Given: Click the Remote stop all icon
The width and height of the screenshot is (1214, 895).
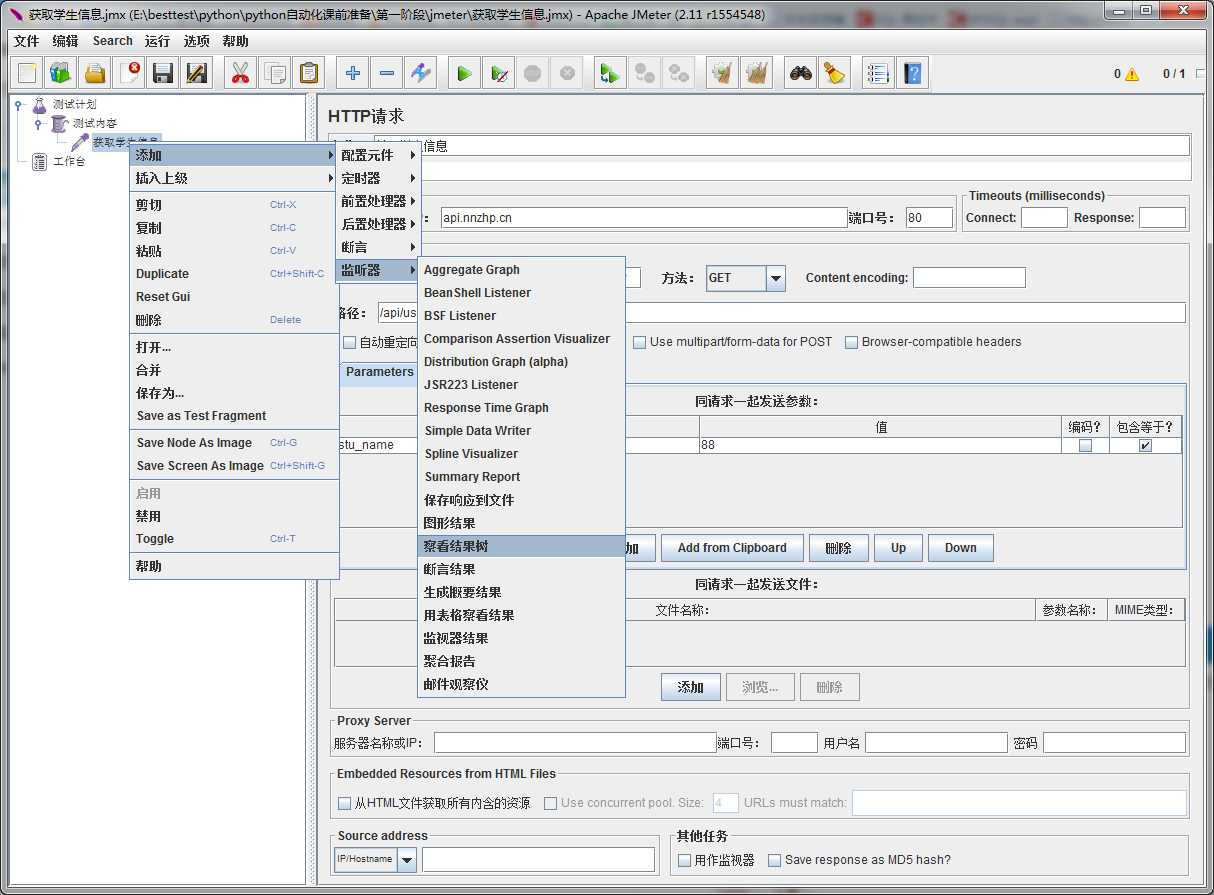Looking at the screenshot, I should point(643,73).
